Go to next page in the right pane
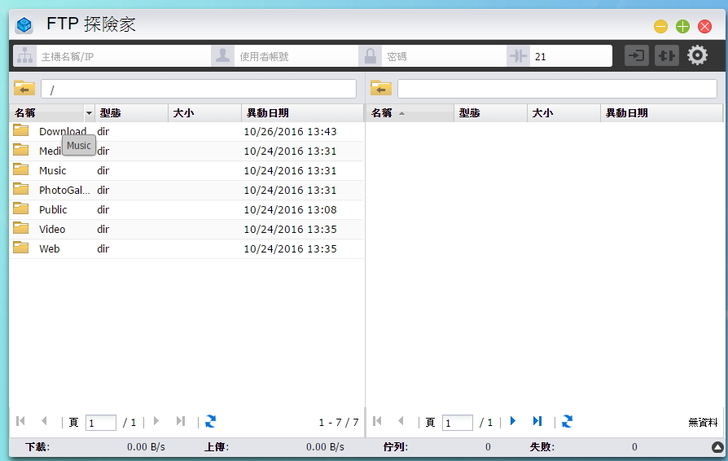The height and width of the screenshot is (461, 728). (x=513, y=422)
